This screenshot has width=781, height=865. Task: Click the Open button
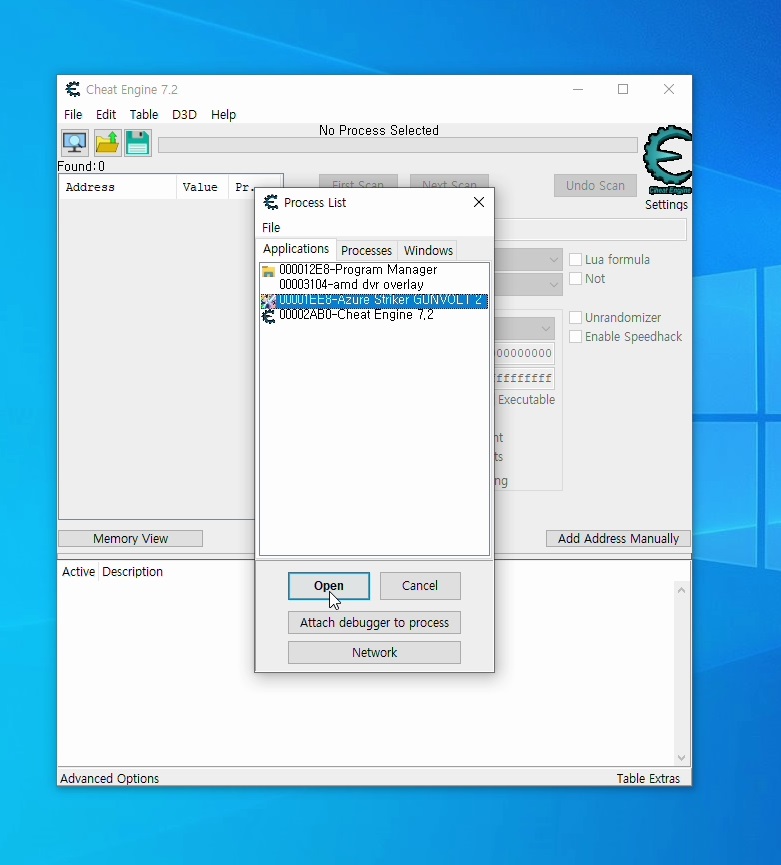(329, 586)
